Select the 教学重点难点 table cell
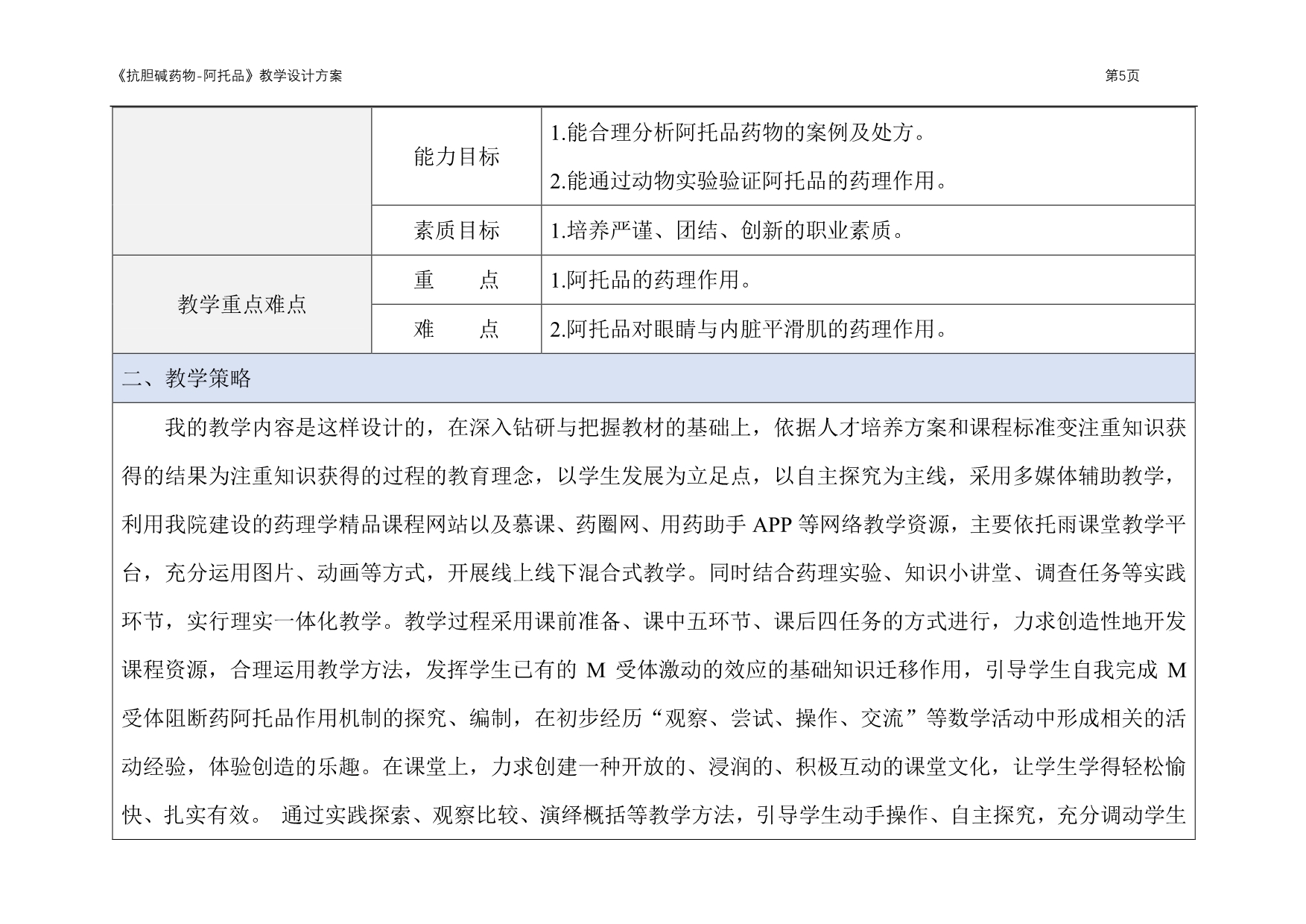1306x924 pixels. pyautogui.click(x=242, y=305)
